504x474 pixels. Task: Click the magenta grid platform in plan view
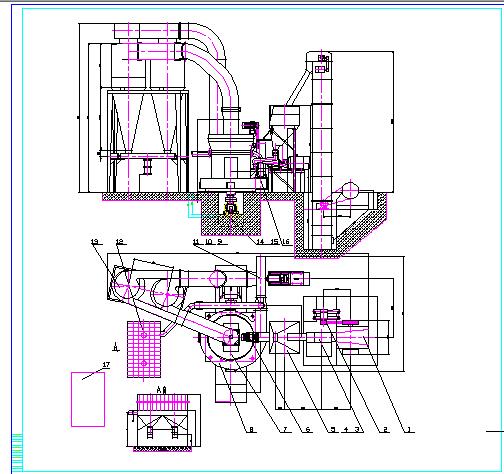144,349
